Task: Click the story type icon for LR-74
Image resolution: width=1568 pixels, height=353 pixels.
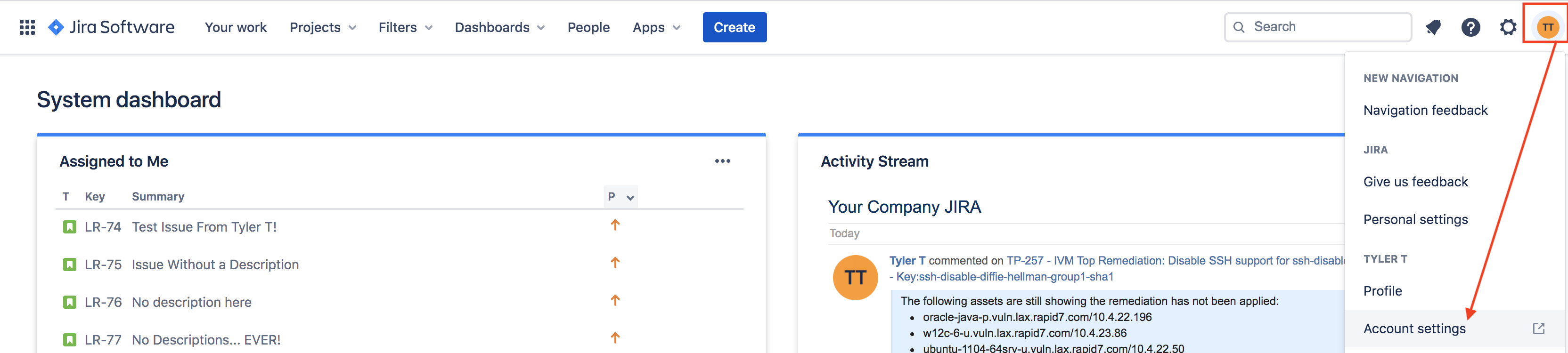Action: (69, 227)
